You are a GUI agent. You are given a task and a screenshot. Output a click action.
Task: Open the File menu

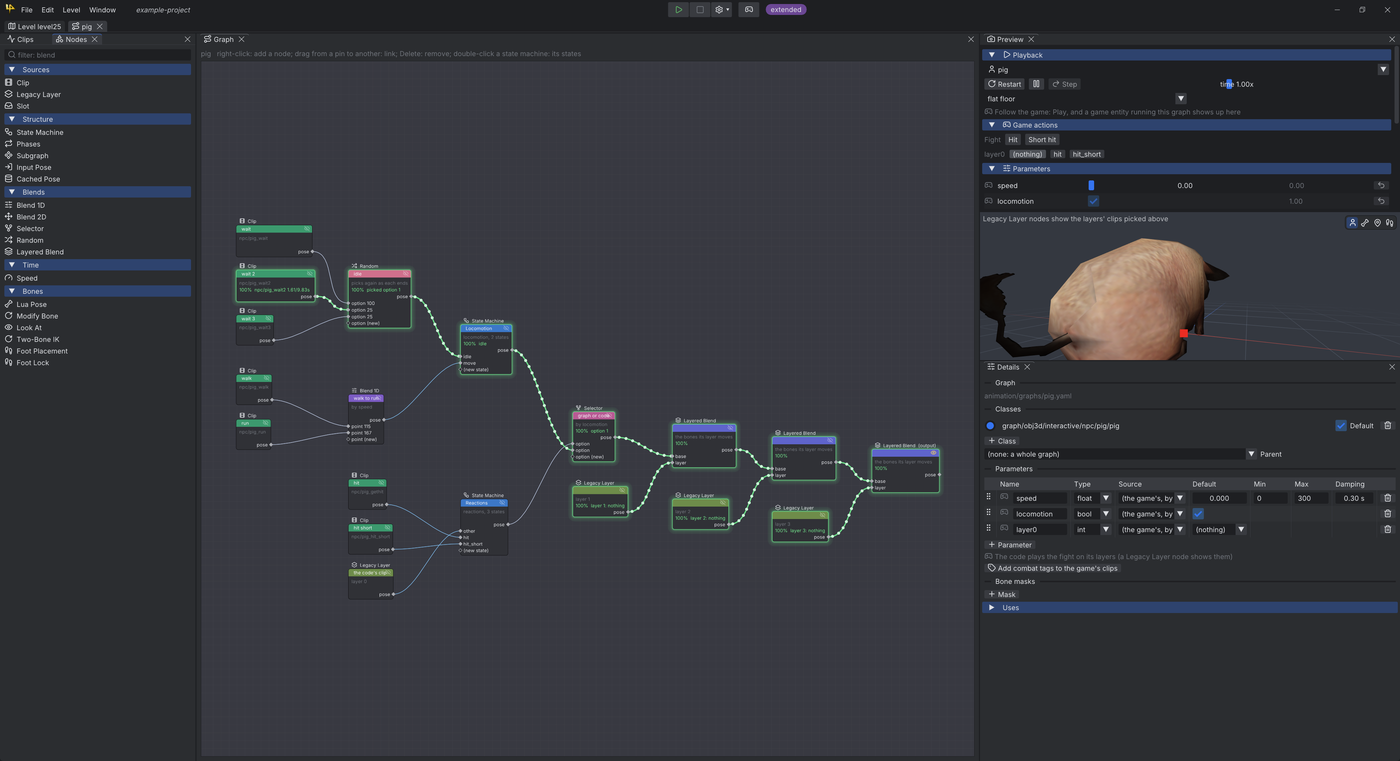coord(27,10)
